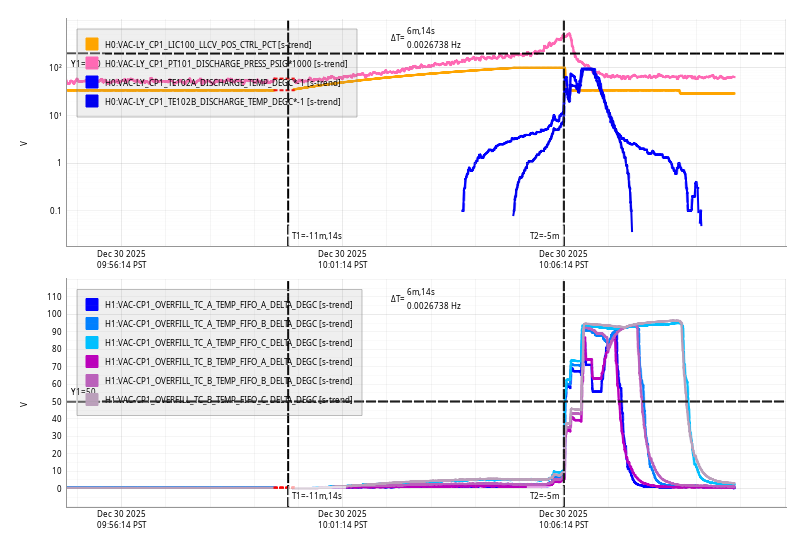The image size is (804, 551).
Task: Select the TC_B_TEMP_FIFO_B legend label
Action: [x=228, y=381]
